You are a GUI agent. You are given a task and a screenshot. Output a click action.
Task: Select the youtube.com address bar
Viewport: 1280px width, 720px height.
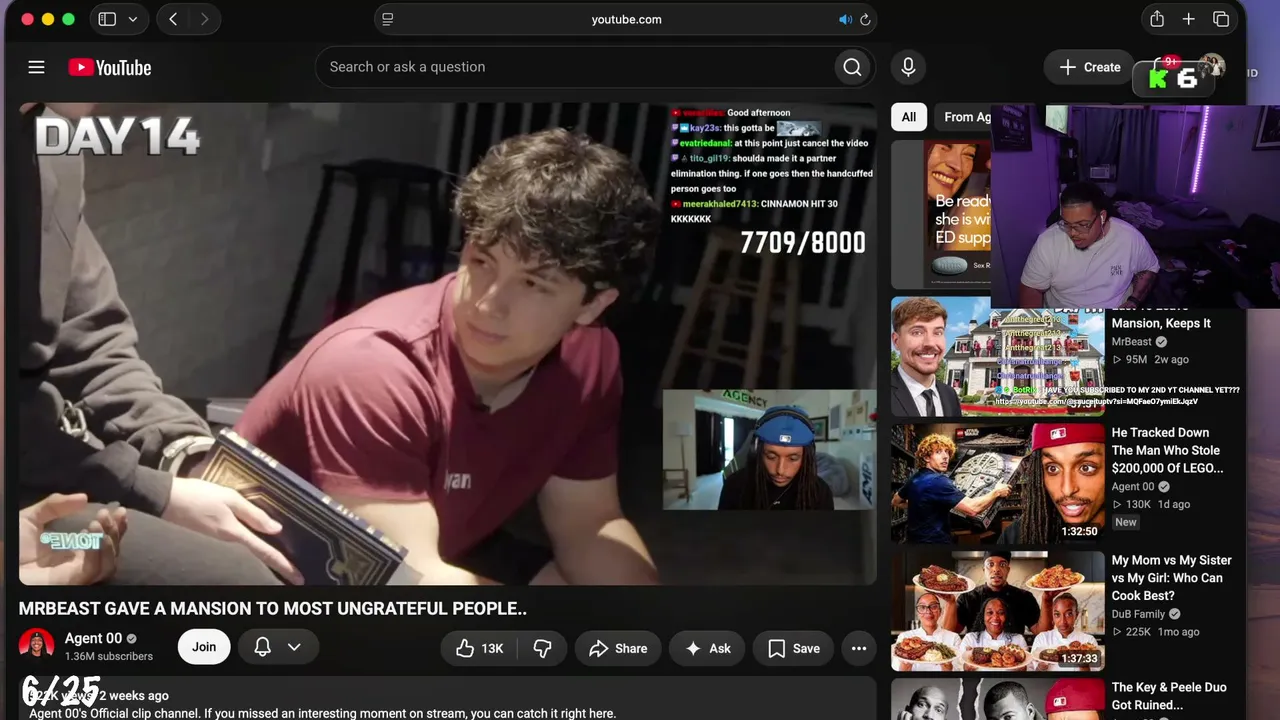[x=626, y=19]
